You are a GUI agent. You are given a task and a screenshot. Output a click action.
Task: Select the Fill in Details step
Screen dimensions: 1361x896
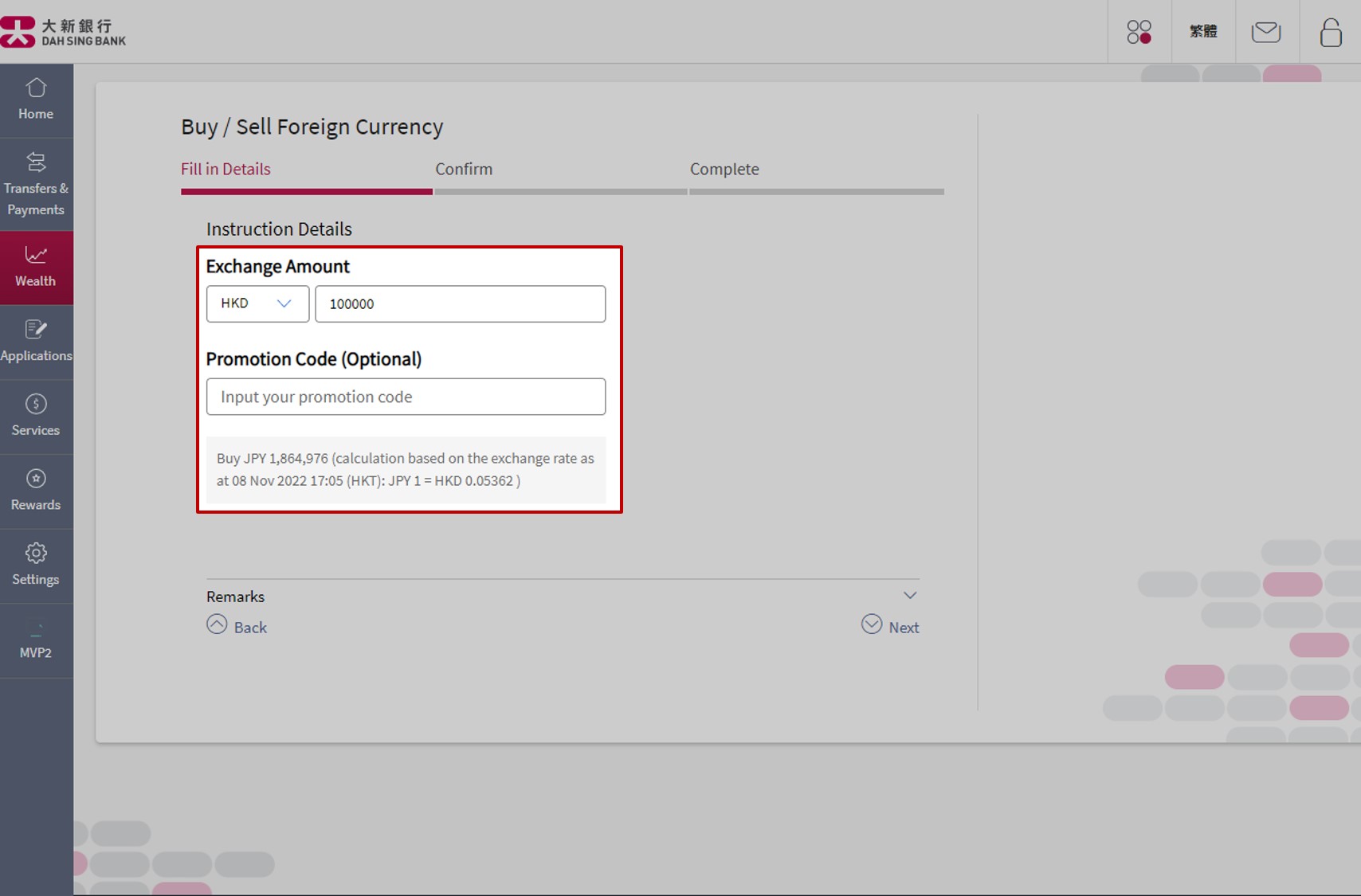click(x=226, y=169)
